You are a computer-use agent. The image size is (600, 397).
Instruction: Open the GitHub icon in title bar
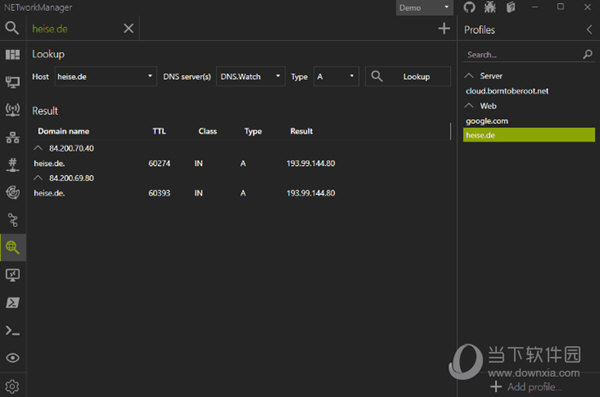[470, 7]
